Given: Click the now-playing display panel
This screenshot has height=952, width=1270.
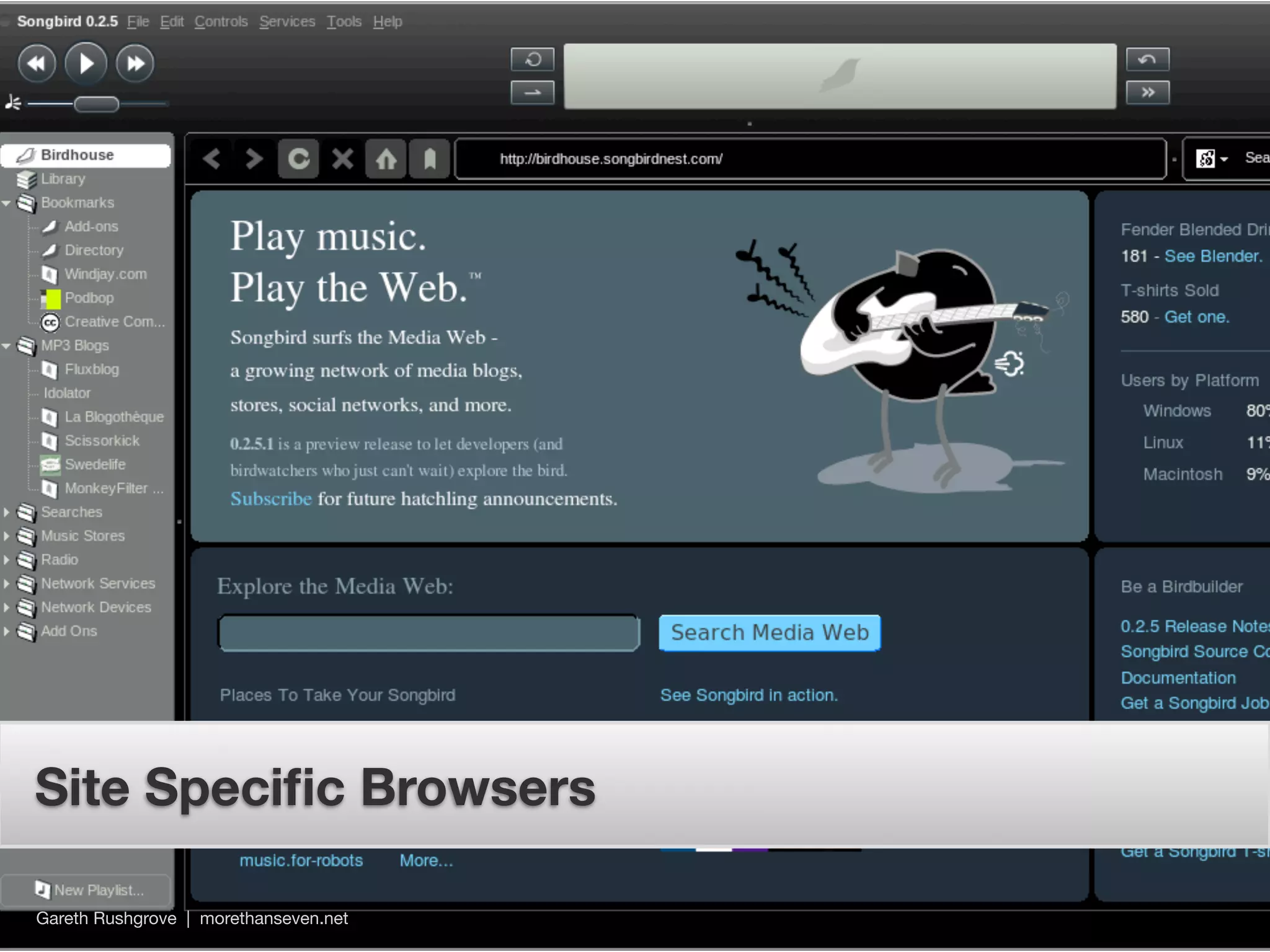Looking at the screenshot, I should coord(840,76).
